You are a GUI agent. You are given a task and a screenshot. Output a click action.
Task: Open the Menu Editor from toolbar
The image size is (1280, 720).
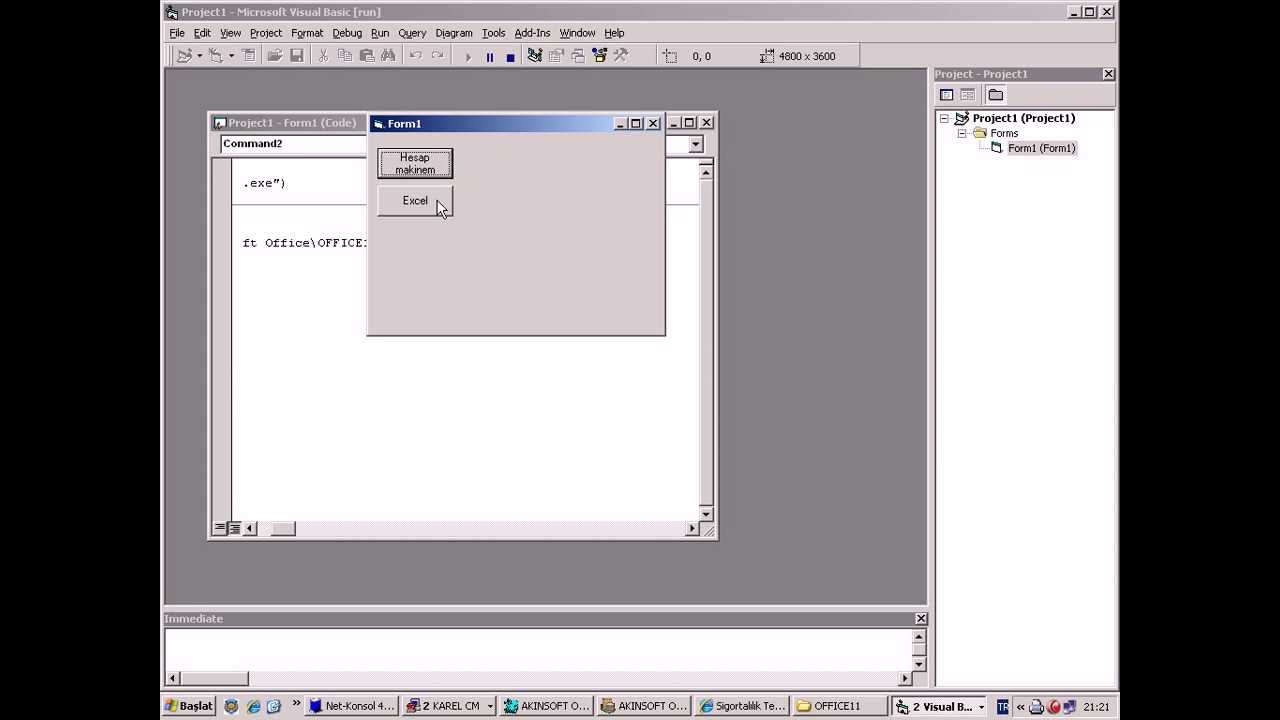click(249, 56)
